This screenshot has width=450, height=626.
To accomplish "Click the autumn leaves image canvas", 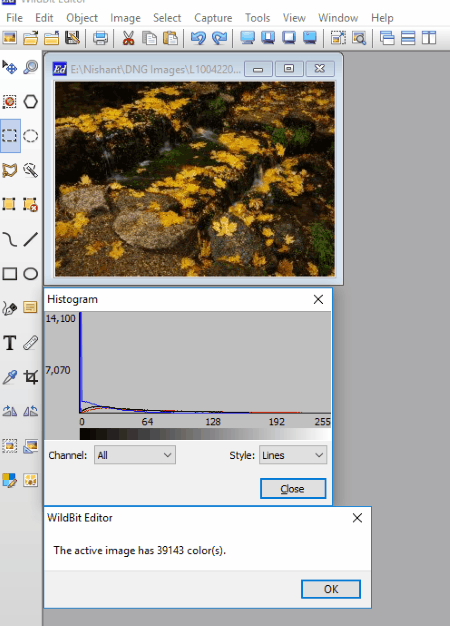I will tap(195, 179).
